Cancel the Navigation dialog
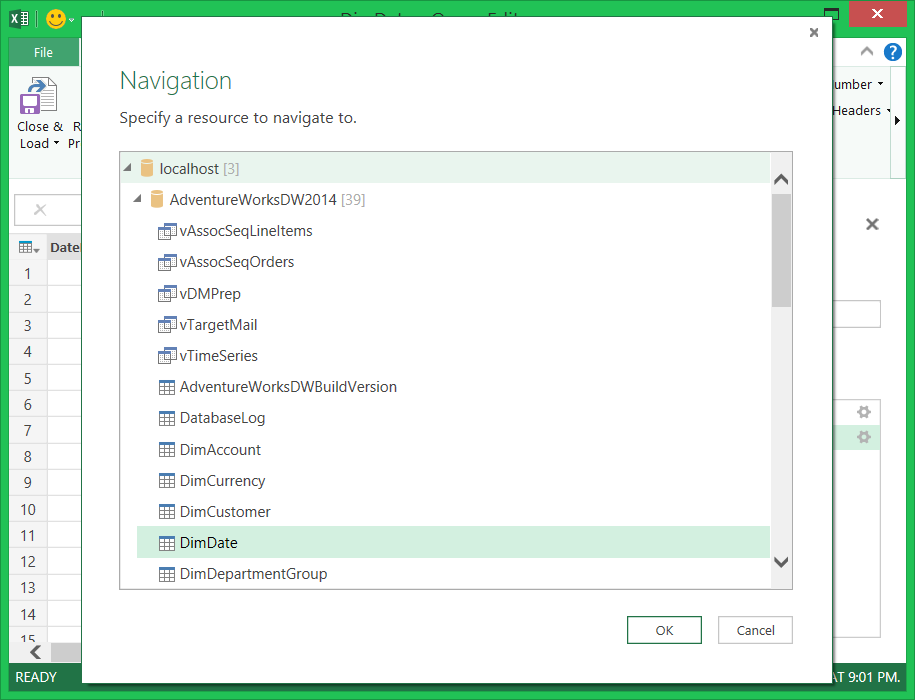Image resolution: width=915 pixels, height=700 pixels. pyautogui.click(x=755, y=630)
